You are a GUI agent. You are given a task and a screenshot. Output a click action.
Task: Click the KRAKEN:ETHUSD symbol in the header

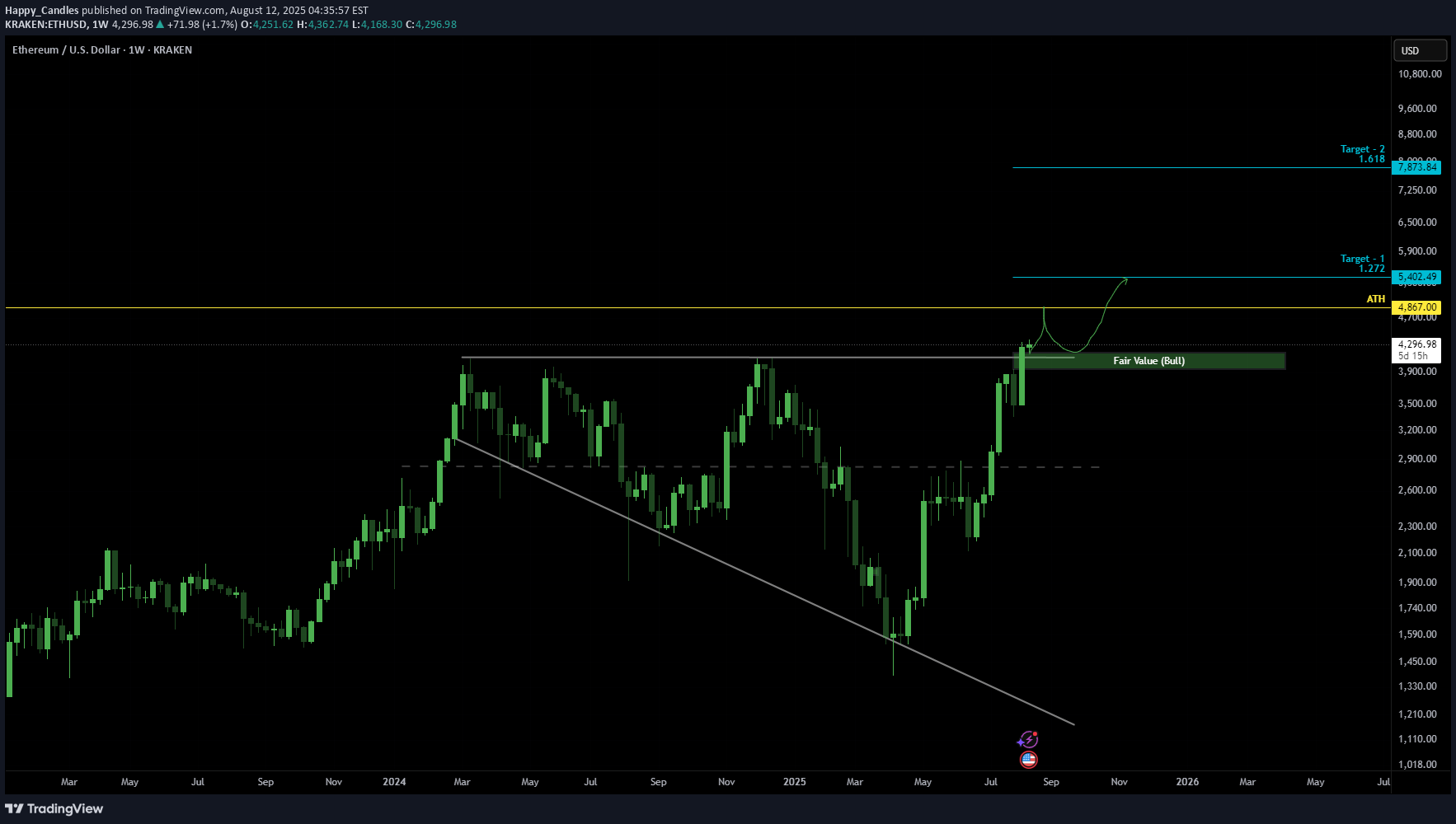(x=46, y=25)
